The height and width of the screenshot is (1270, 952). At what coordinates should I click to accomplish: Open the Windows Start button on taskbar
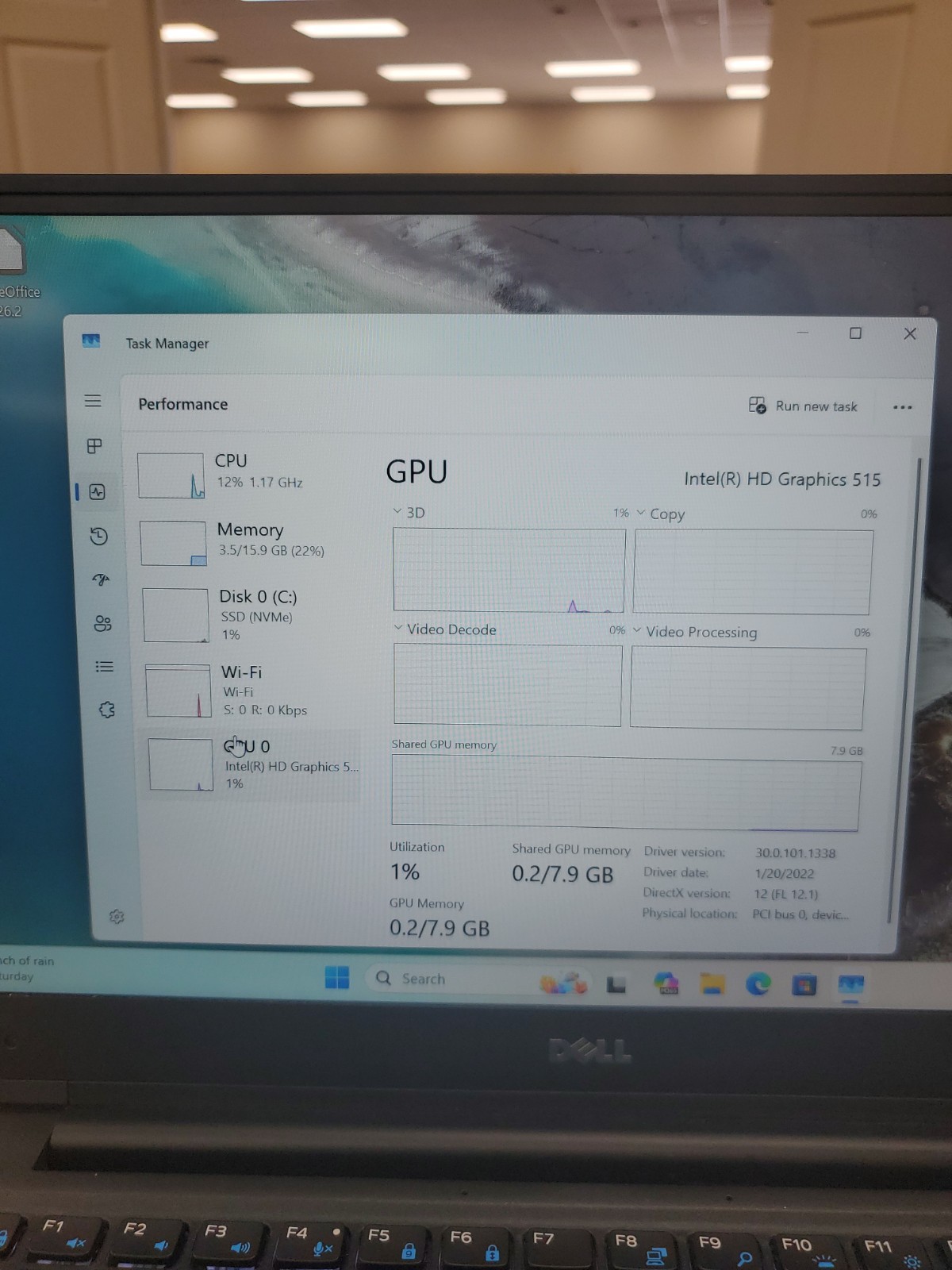click(337, 977)
